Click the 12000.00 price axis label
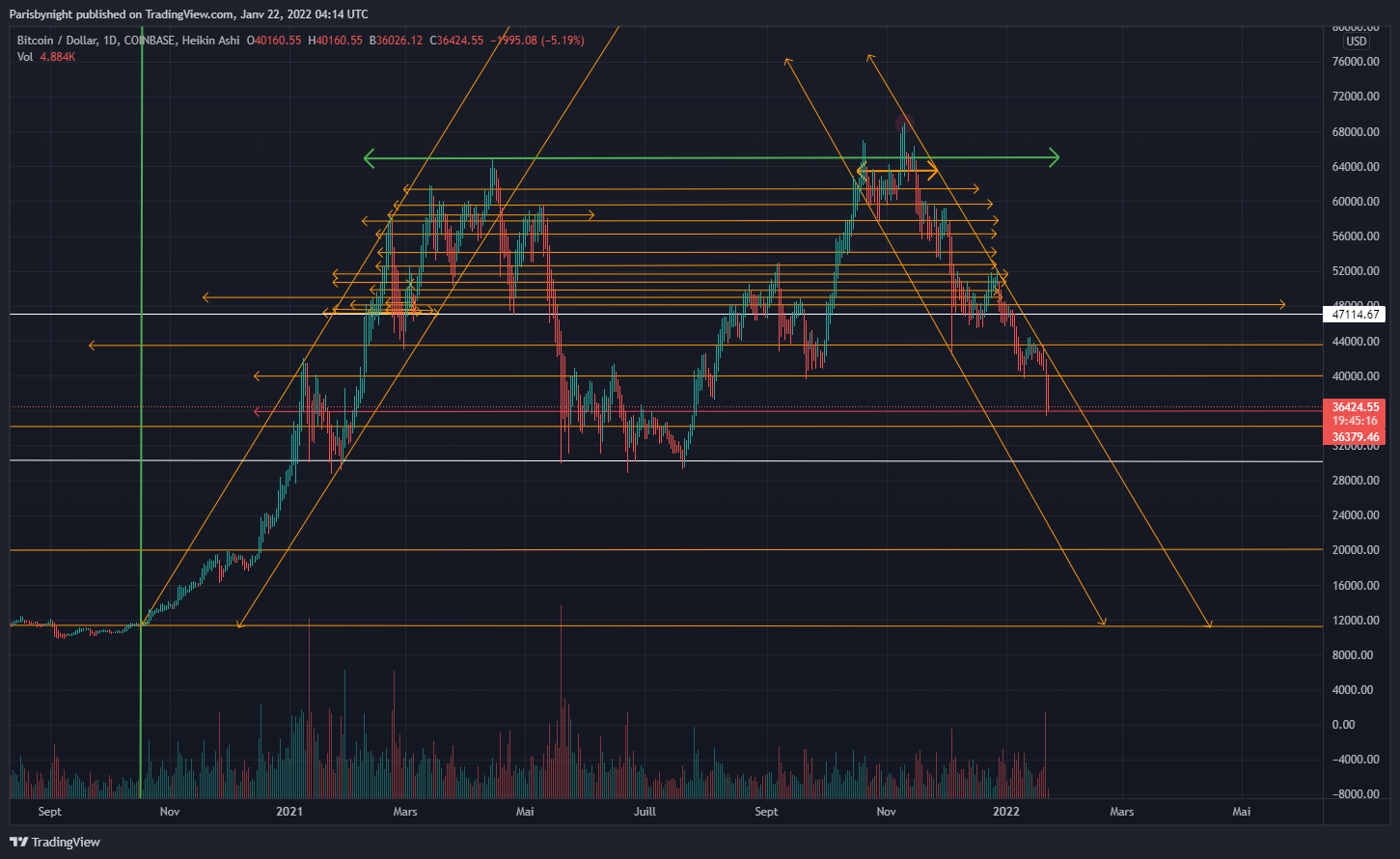The width and height of the screenshot is (1400, 859). click(x=1355, y=620)
